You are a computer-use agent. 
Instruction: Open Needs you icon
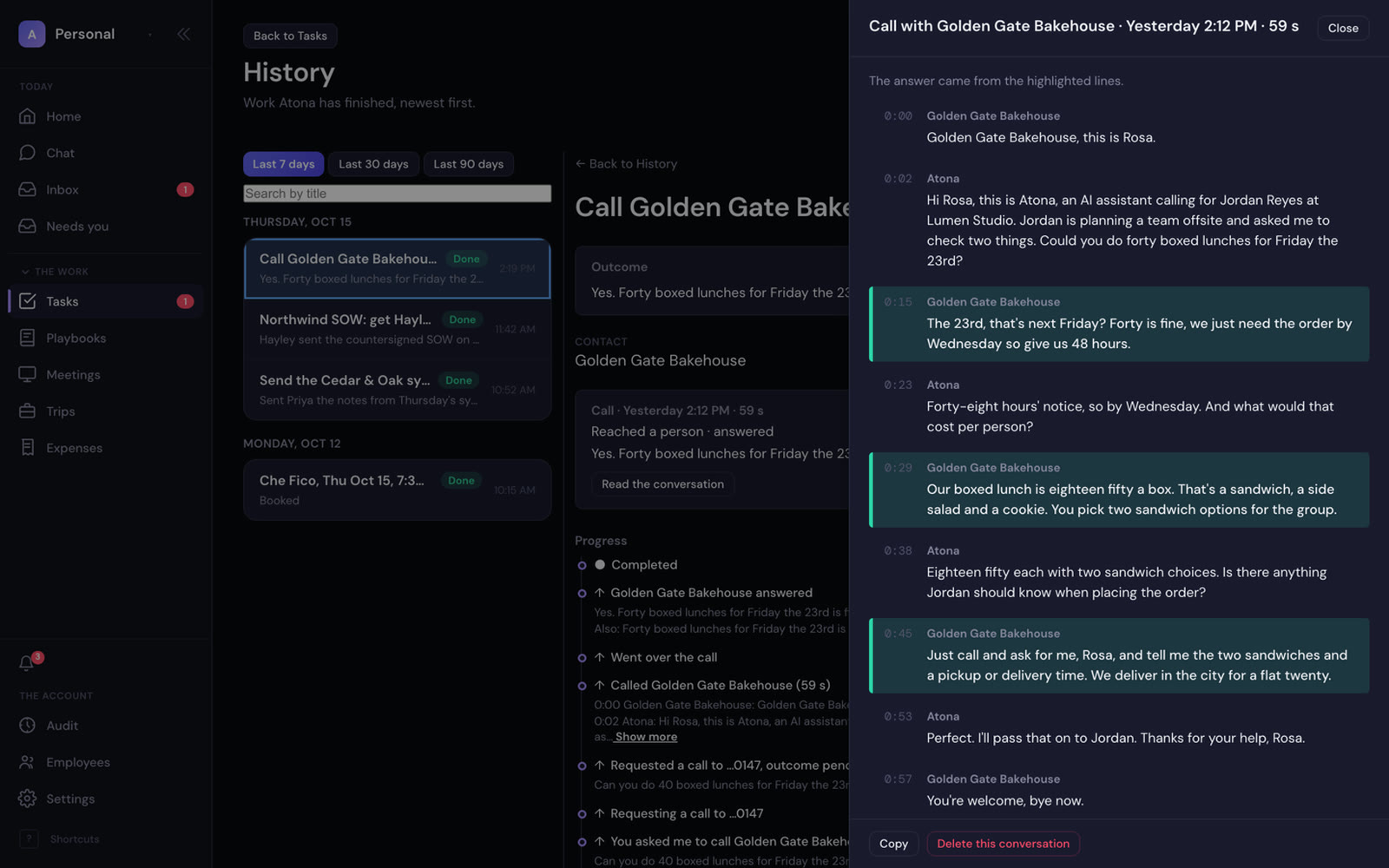(28, 226)
